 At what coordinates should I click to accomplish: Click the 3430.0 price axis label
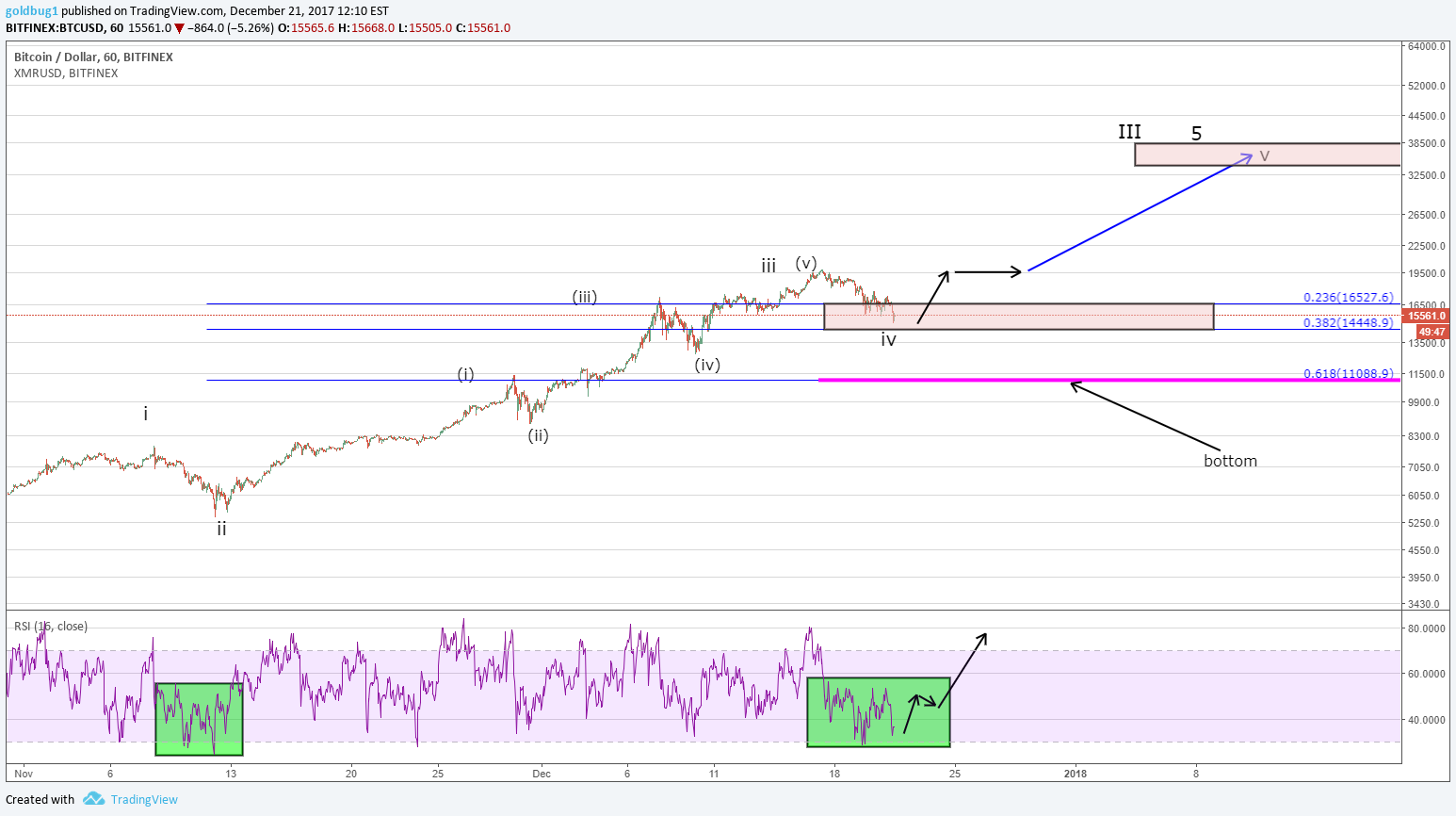[1425, 604]
